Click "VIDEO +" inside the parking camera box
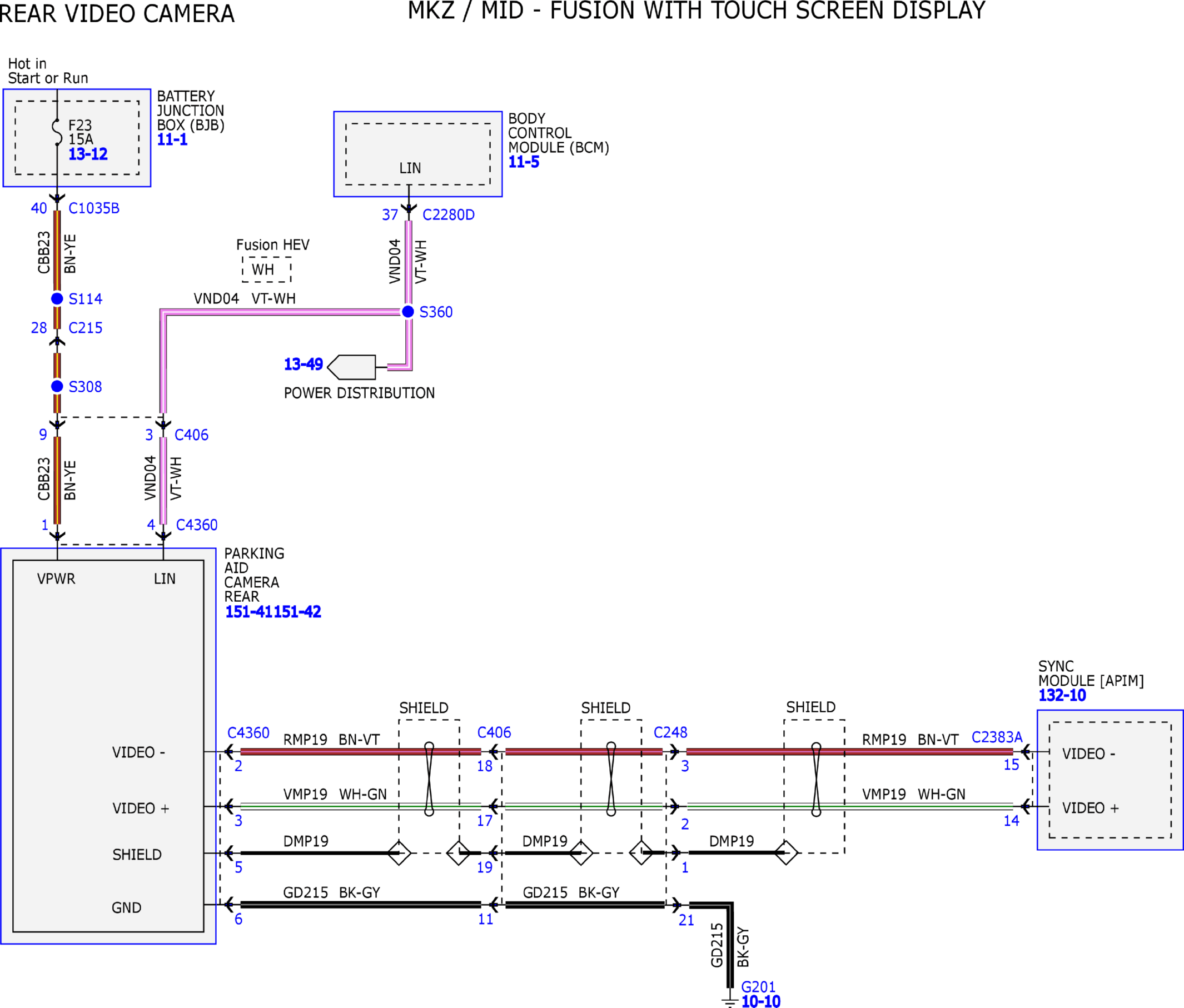The height and width of the screenshot is (1008, 1184). tap(141, 808)
